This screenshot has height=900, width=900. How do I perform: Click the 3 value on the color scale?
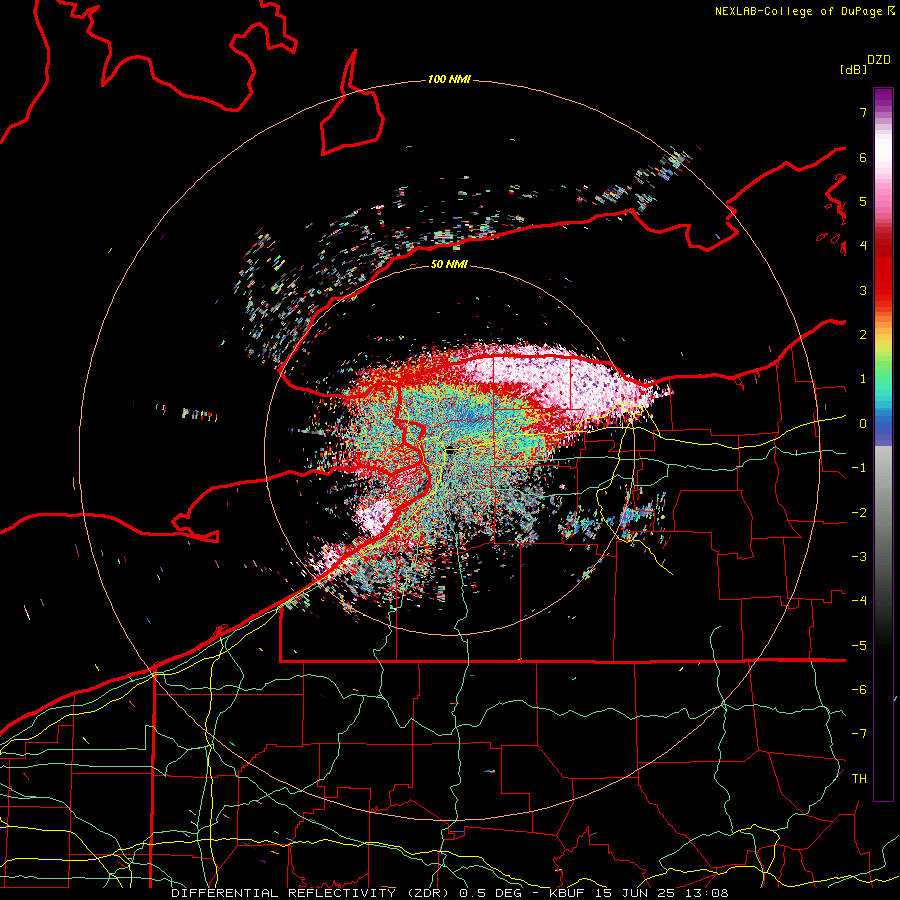click(863, 290)
